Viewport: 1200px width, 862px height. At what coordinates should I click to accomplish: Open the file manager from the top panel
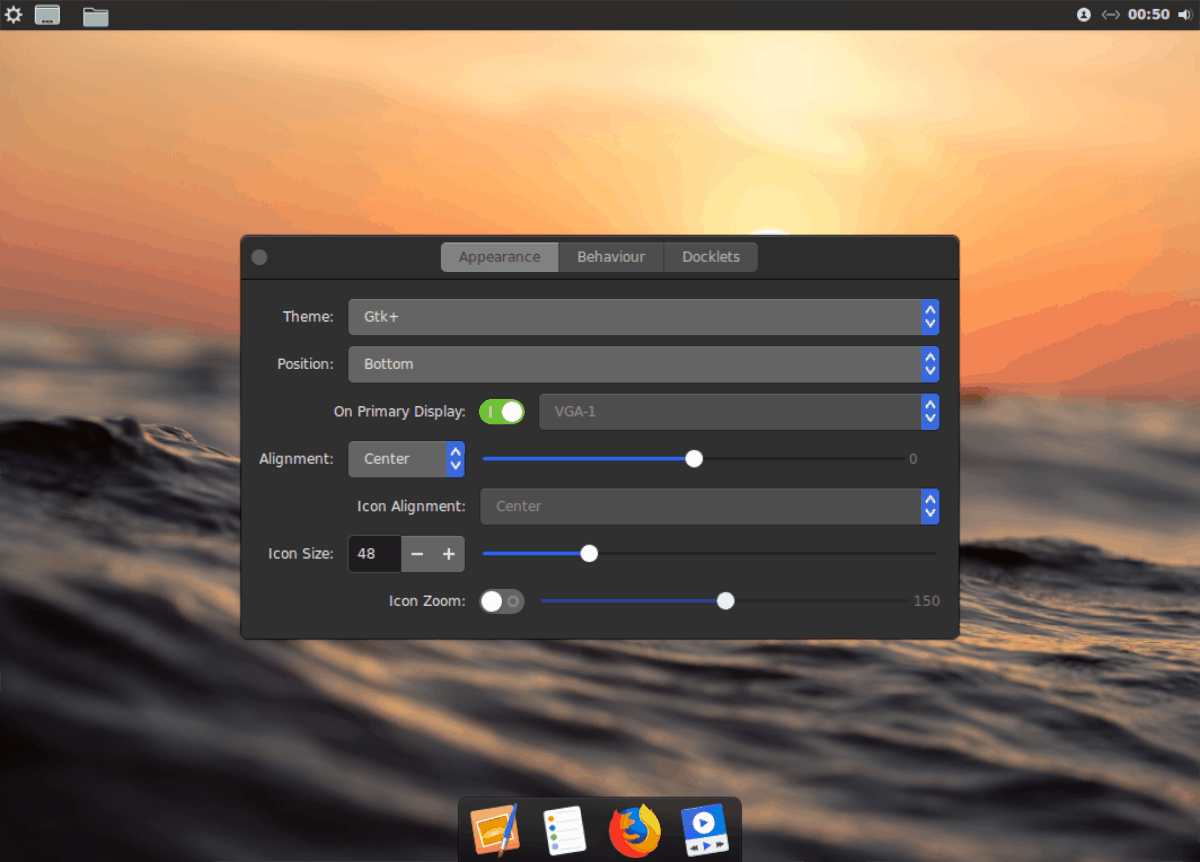coord(95,15)
